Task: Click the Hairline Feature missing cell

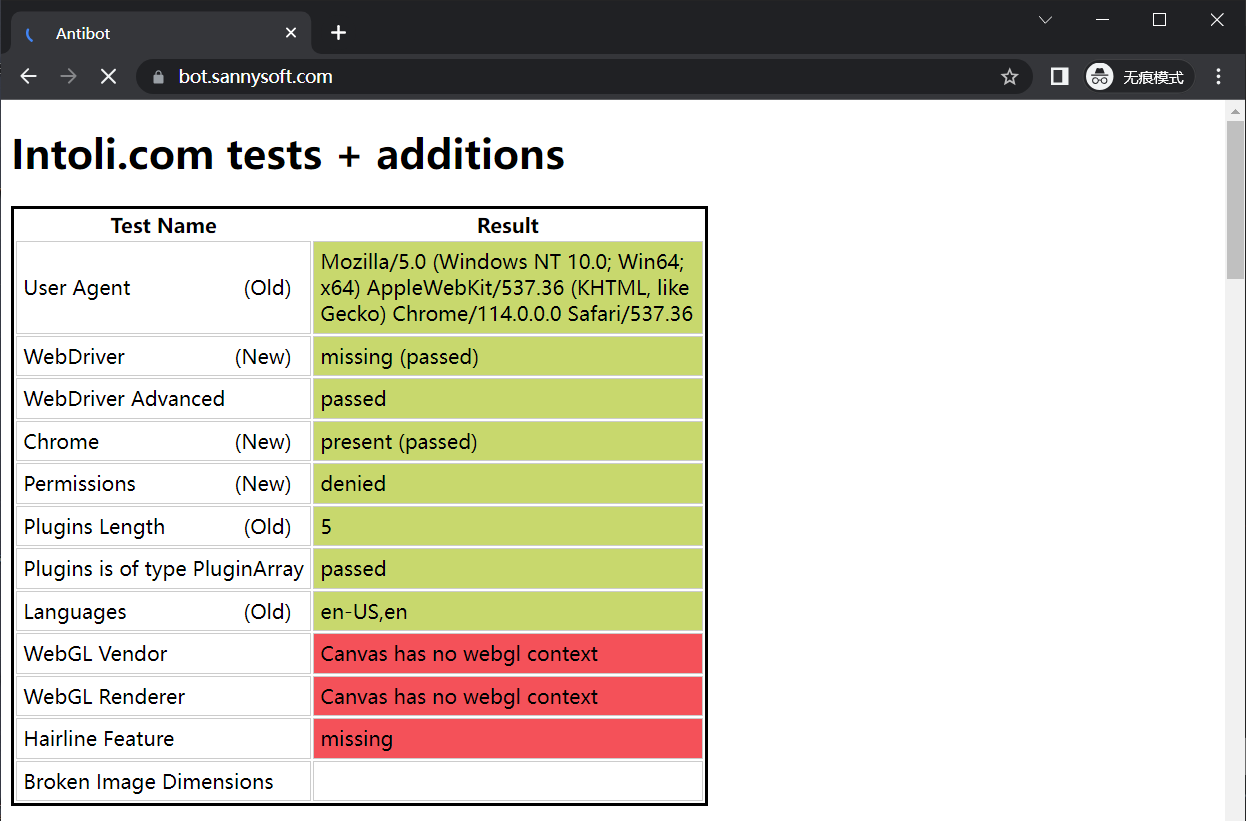Action: pos(508,739)
